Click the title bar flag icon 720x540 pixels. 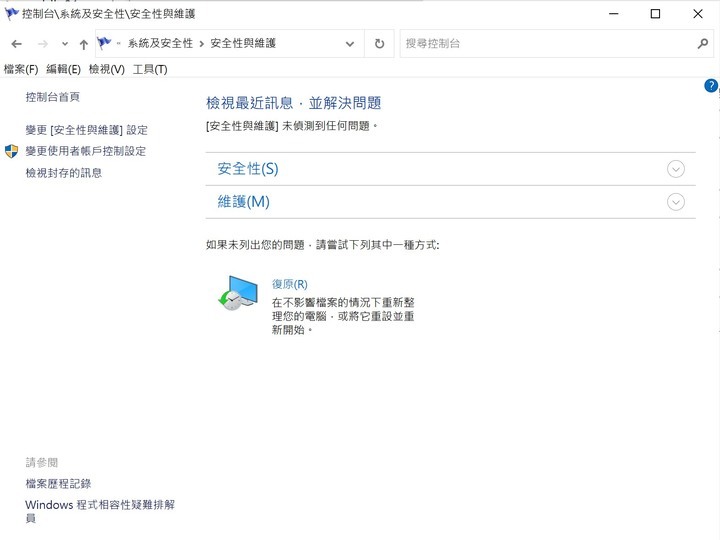[11, 13]
